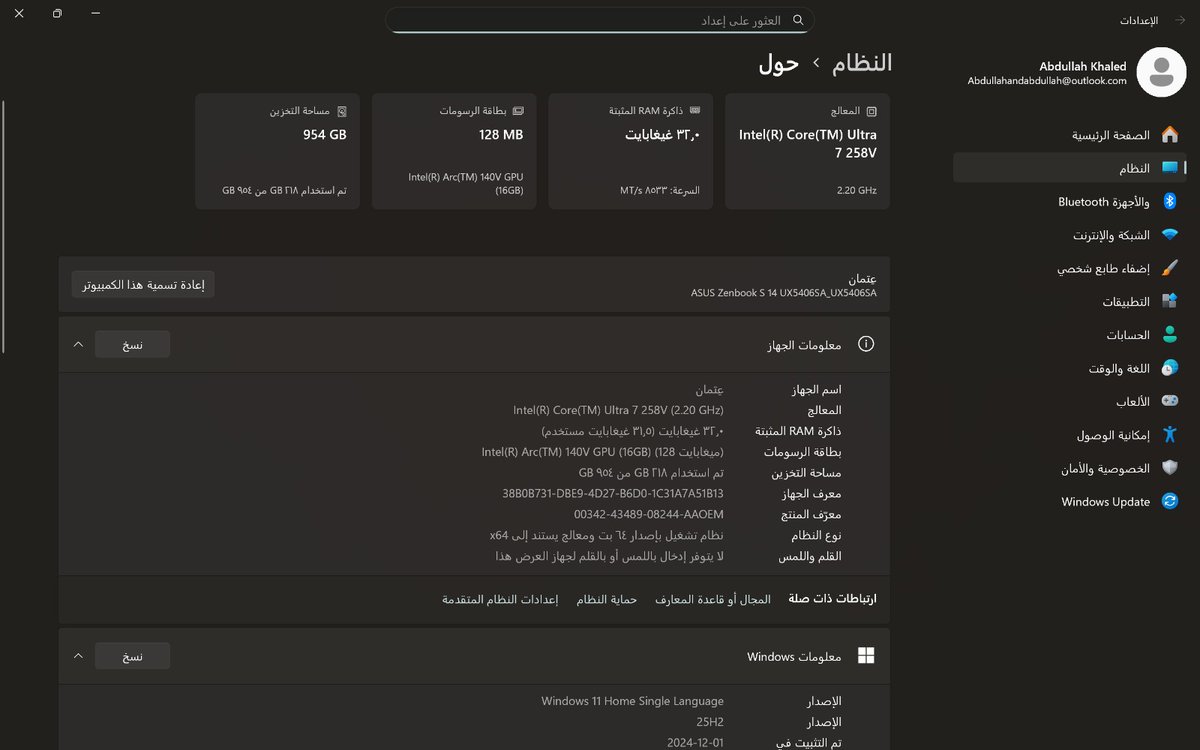Open the Apps (التطبيقات) icon
Viewport: 1200px width, 750px height.
[x=1169, y=302]
